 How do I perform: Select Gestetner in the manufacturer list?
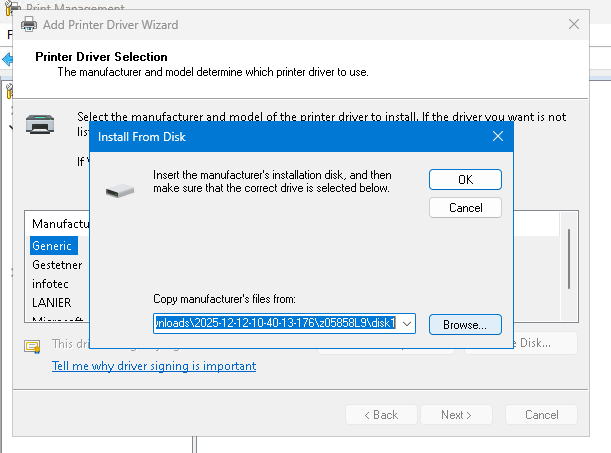[x=57, y=265]
